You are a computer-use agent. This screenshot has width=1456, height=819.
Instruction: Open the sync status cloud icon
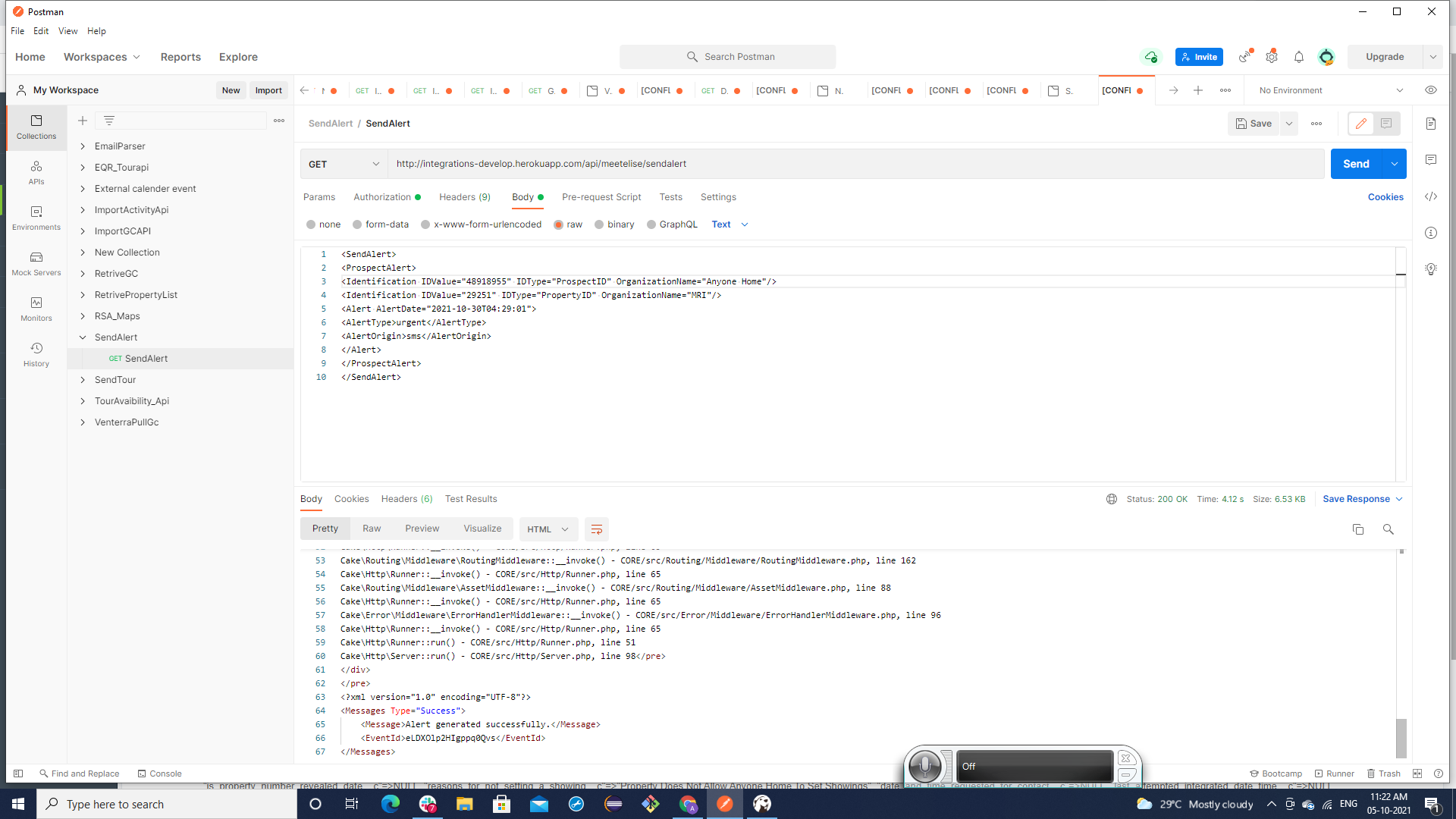(x=1151, y=57)
